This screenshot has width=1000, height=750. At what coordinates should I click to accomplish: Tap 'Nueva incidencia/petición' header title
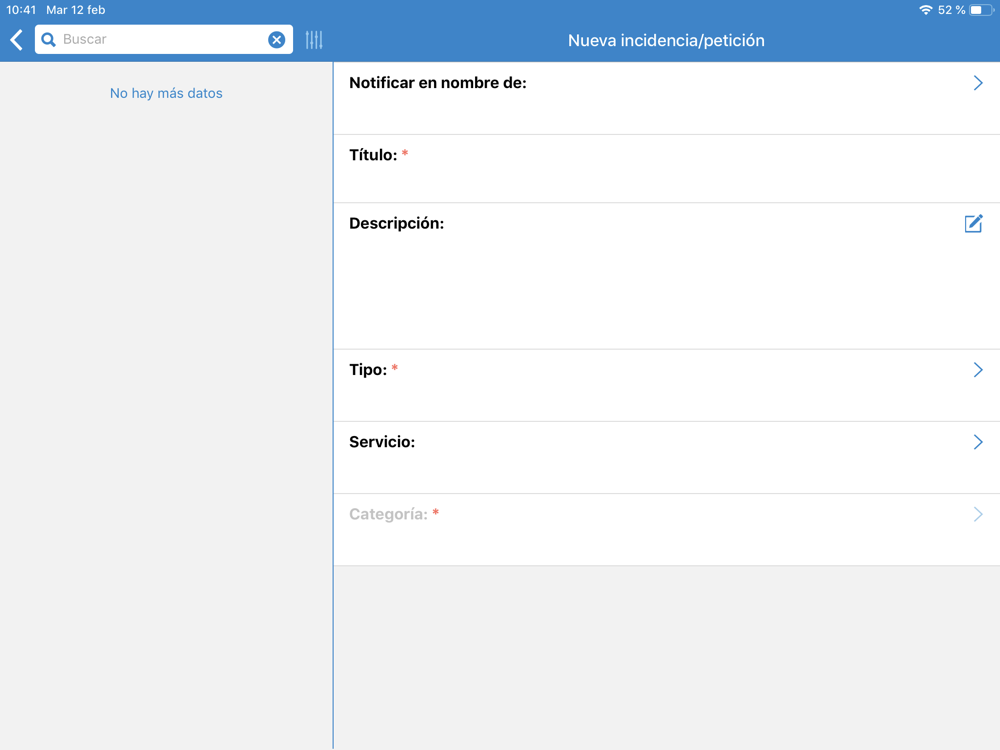pos(666,40)
